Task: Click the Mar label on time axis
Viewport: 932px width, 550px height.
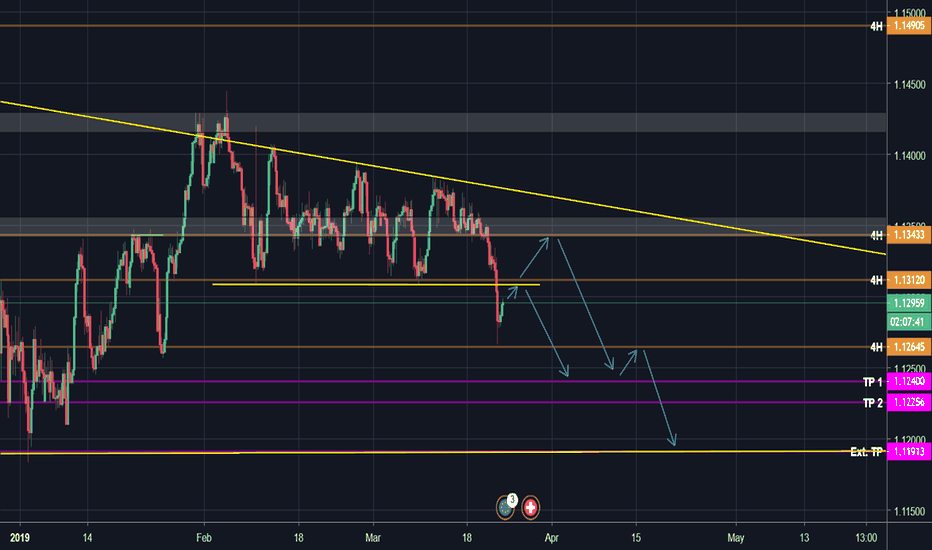Action: [x=373, y=538]
